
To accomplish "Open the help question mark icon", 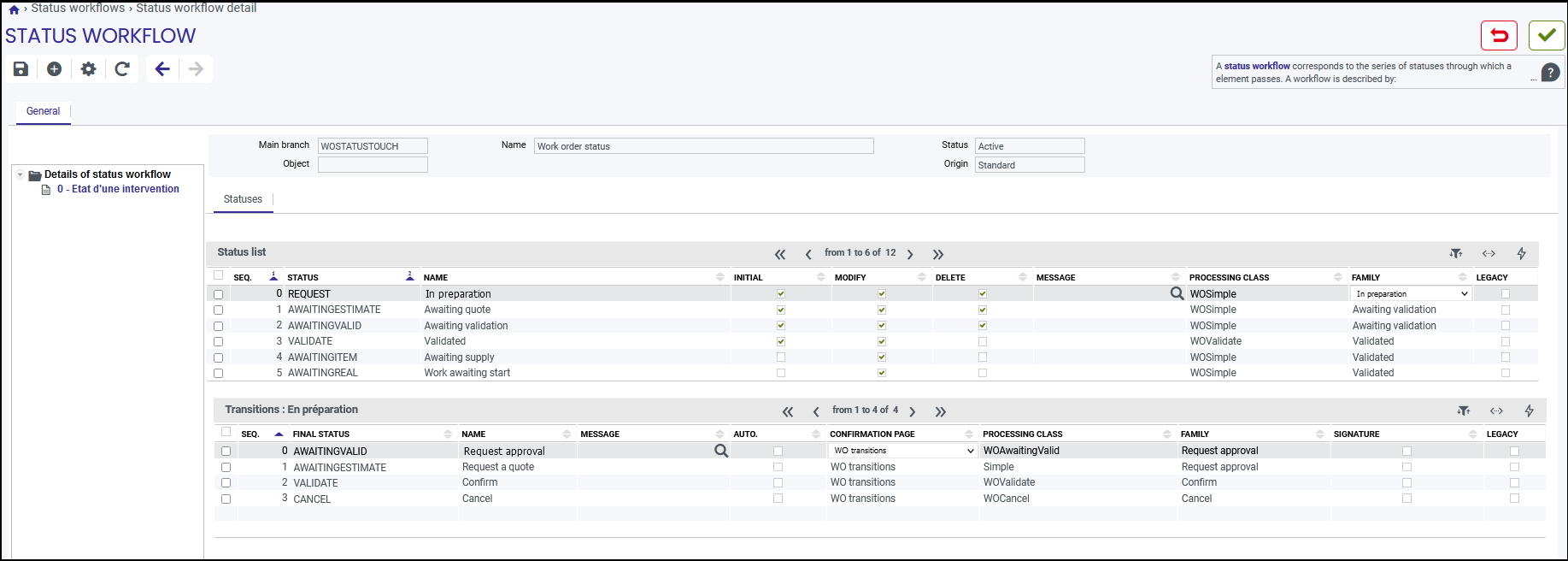I will 1551,73.
